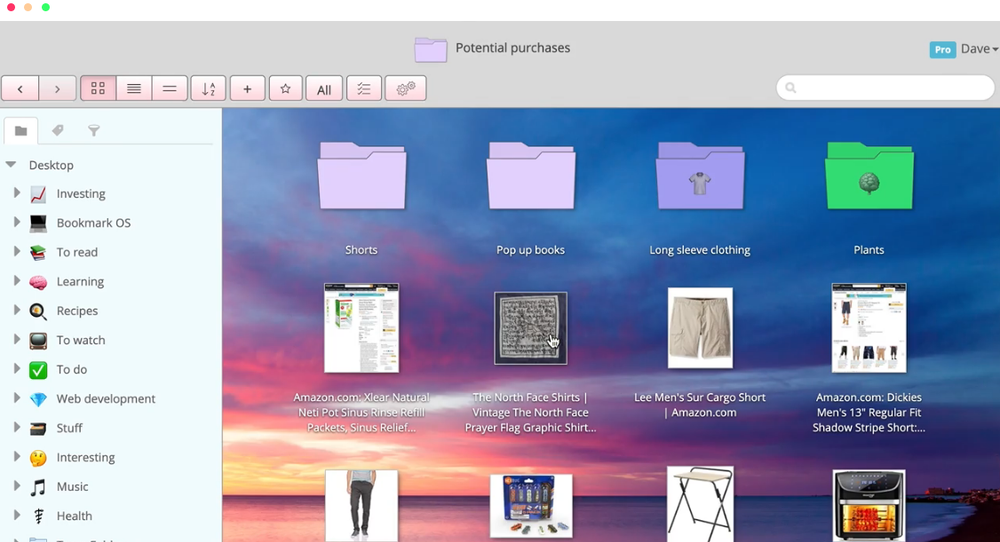Image resolution: width=1000 pixels, height=542 pixels.
Task: Click the Interesting thinking-face icon
Action: pyautogui.click(x=38, y=458)
